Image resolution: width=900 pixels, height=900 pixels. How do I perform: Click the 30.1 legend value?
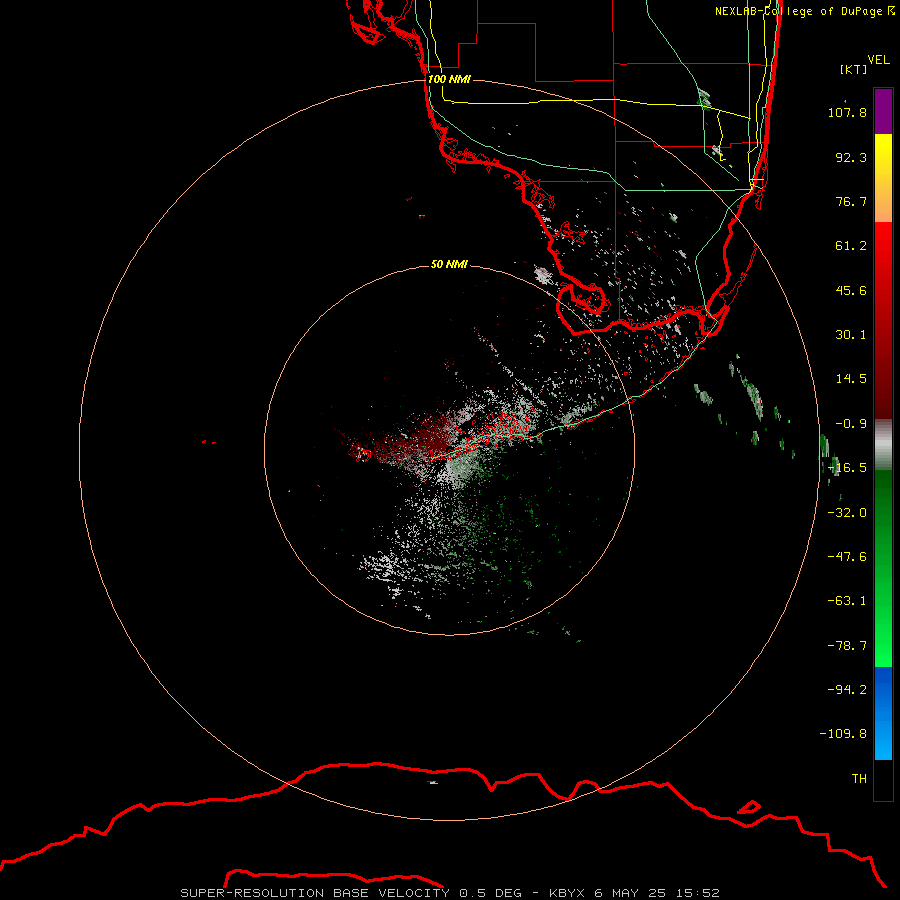(x=851, y=335)
